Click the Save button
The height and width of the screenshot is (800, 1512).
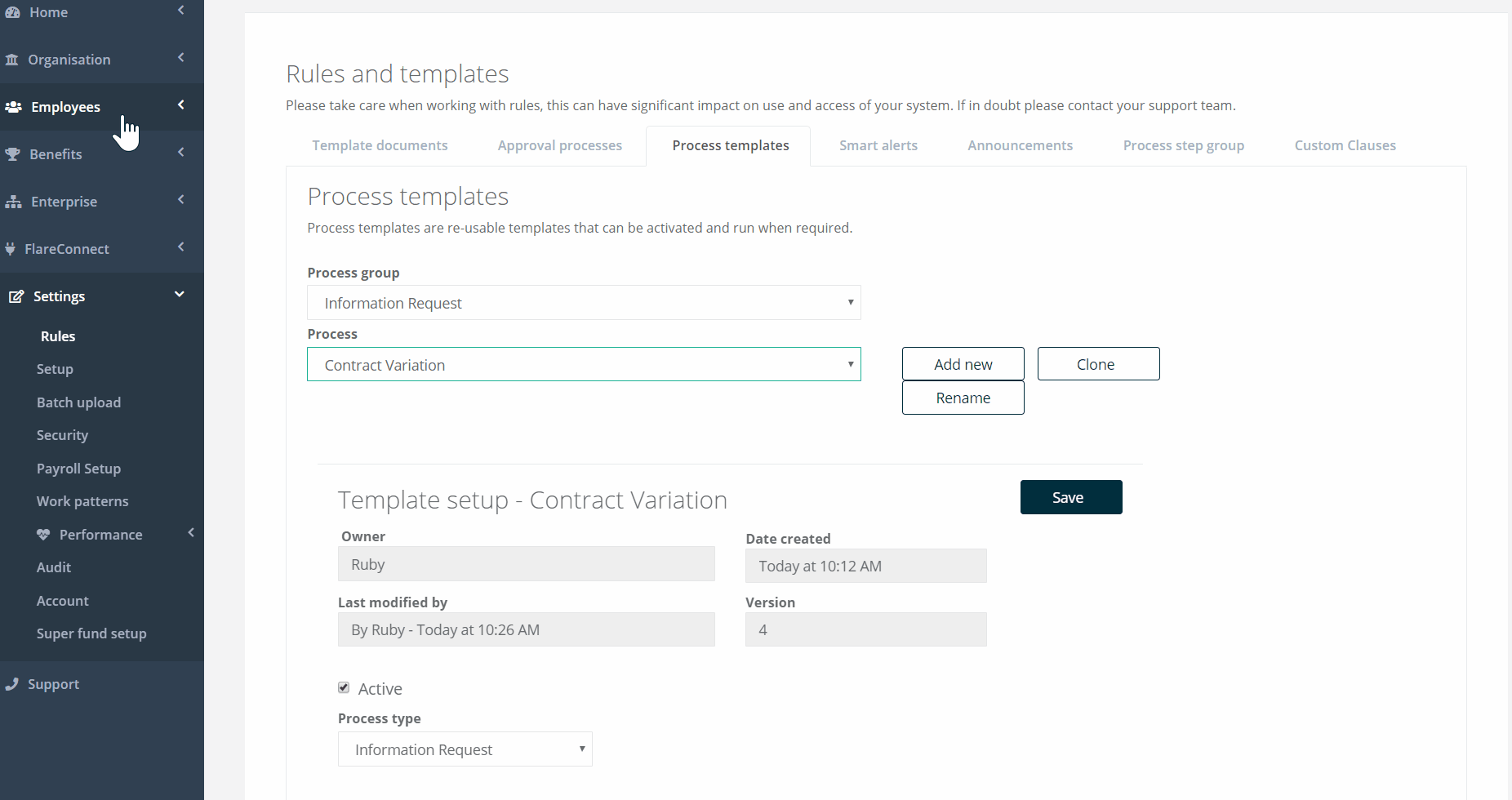1070,497
